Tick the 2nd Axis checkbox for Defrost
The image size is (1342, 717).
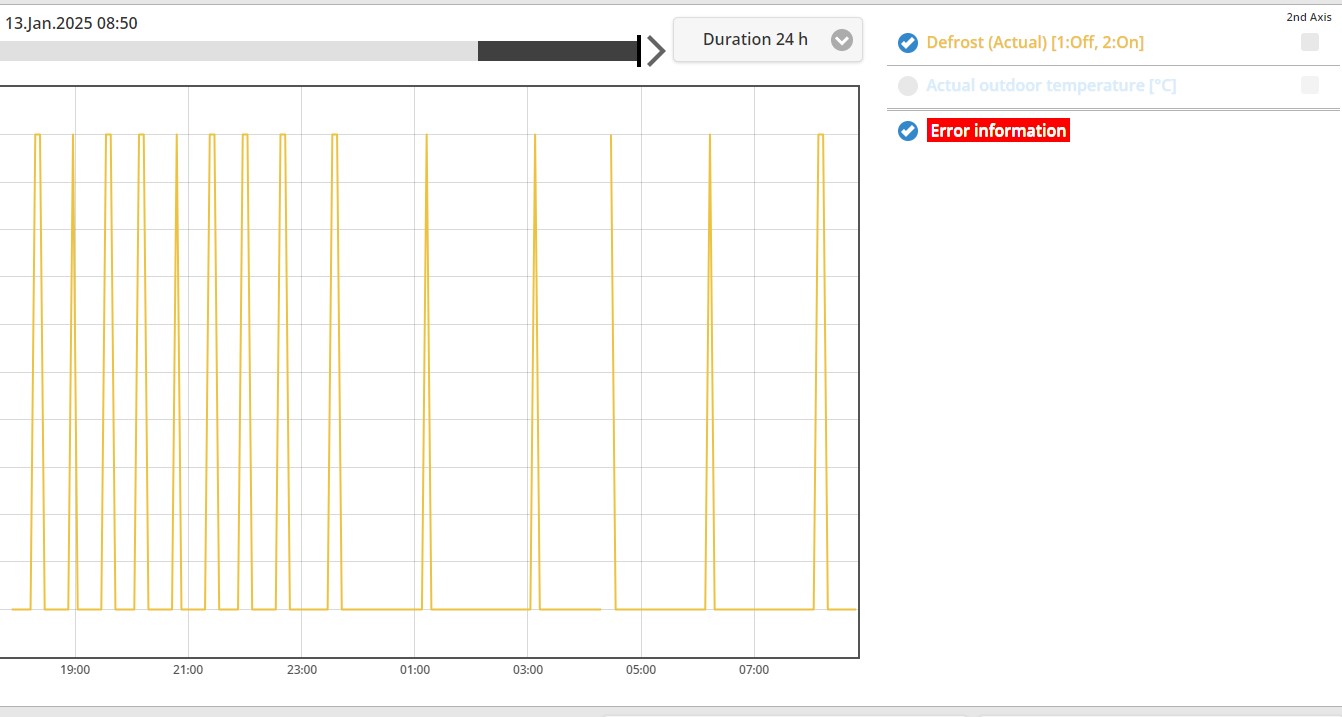click(1309, 42)
